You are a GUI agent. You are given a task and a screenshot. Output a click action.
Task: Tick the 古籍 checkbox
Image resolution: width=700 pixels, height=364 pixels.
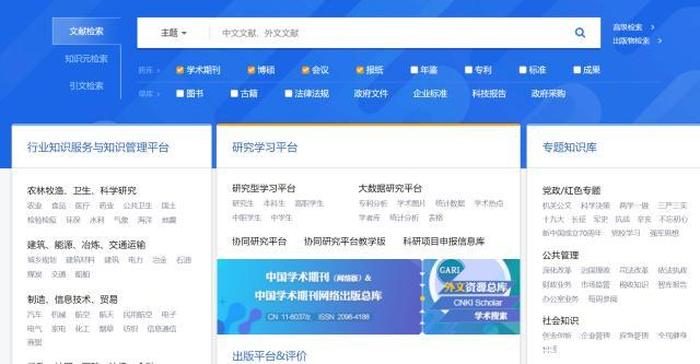click(x=234, y=93)
